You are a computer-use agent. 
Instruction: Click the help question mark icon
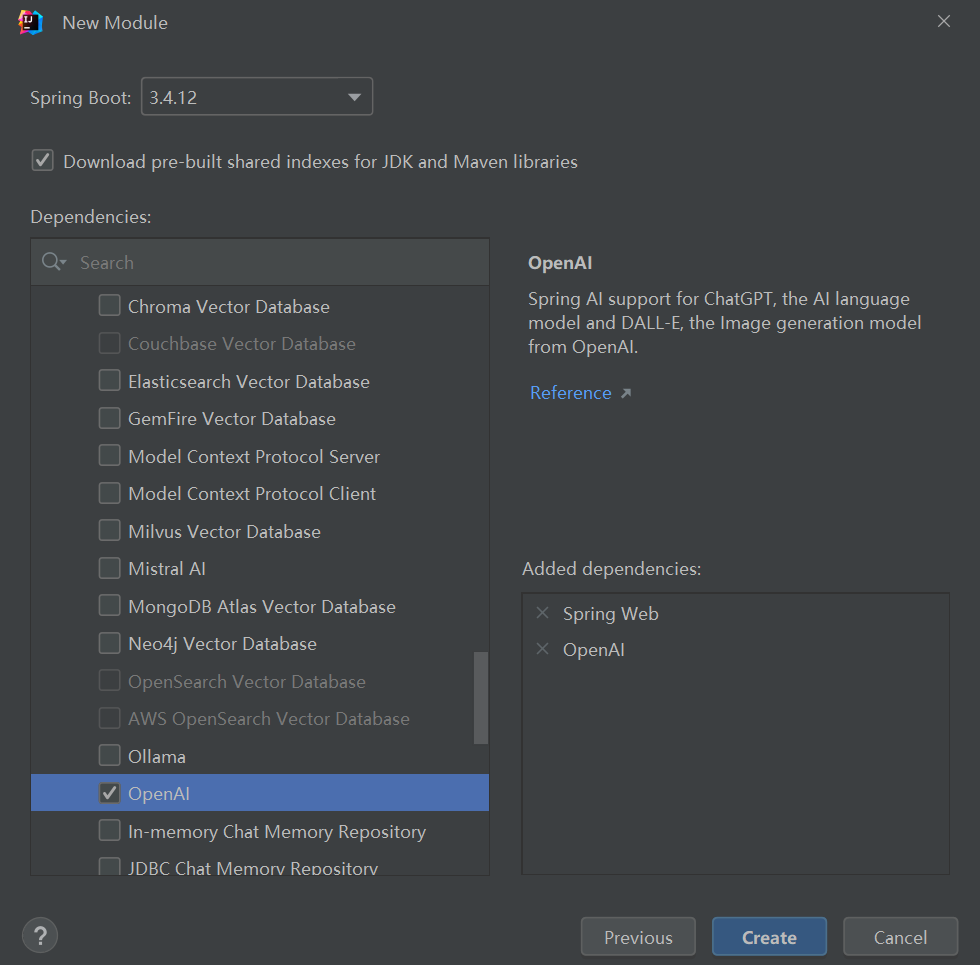(x=40, y=936)
